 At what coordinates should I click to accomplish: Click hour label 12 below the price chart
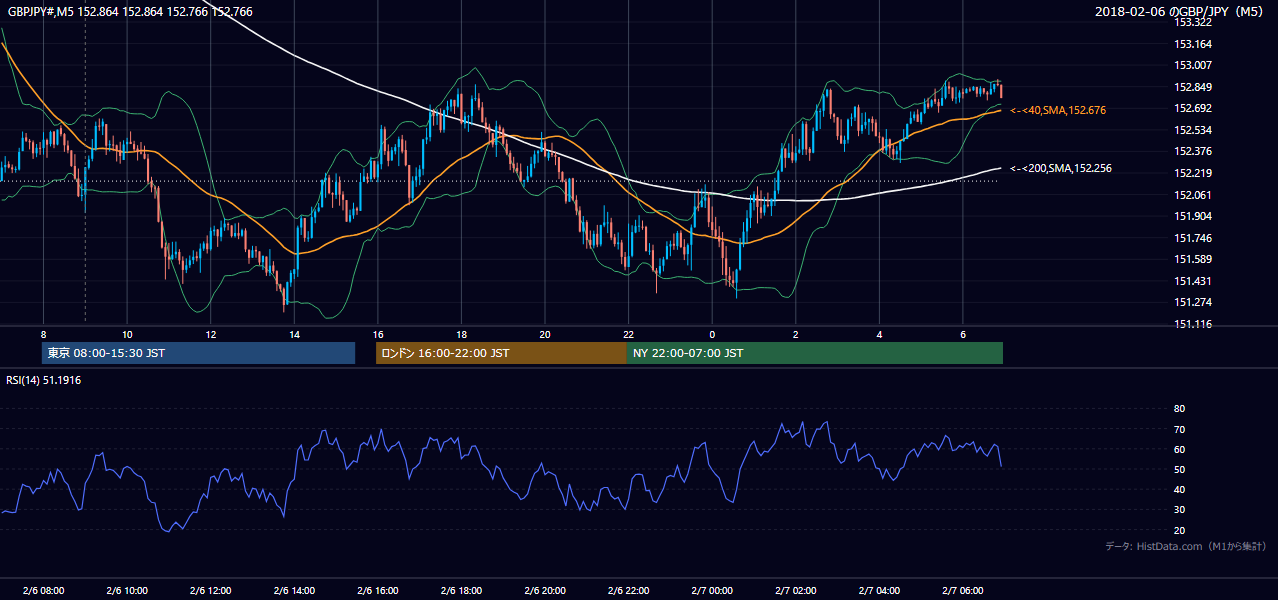pos(210,334)
